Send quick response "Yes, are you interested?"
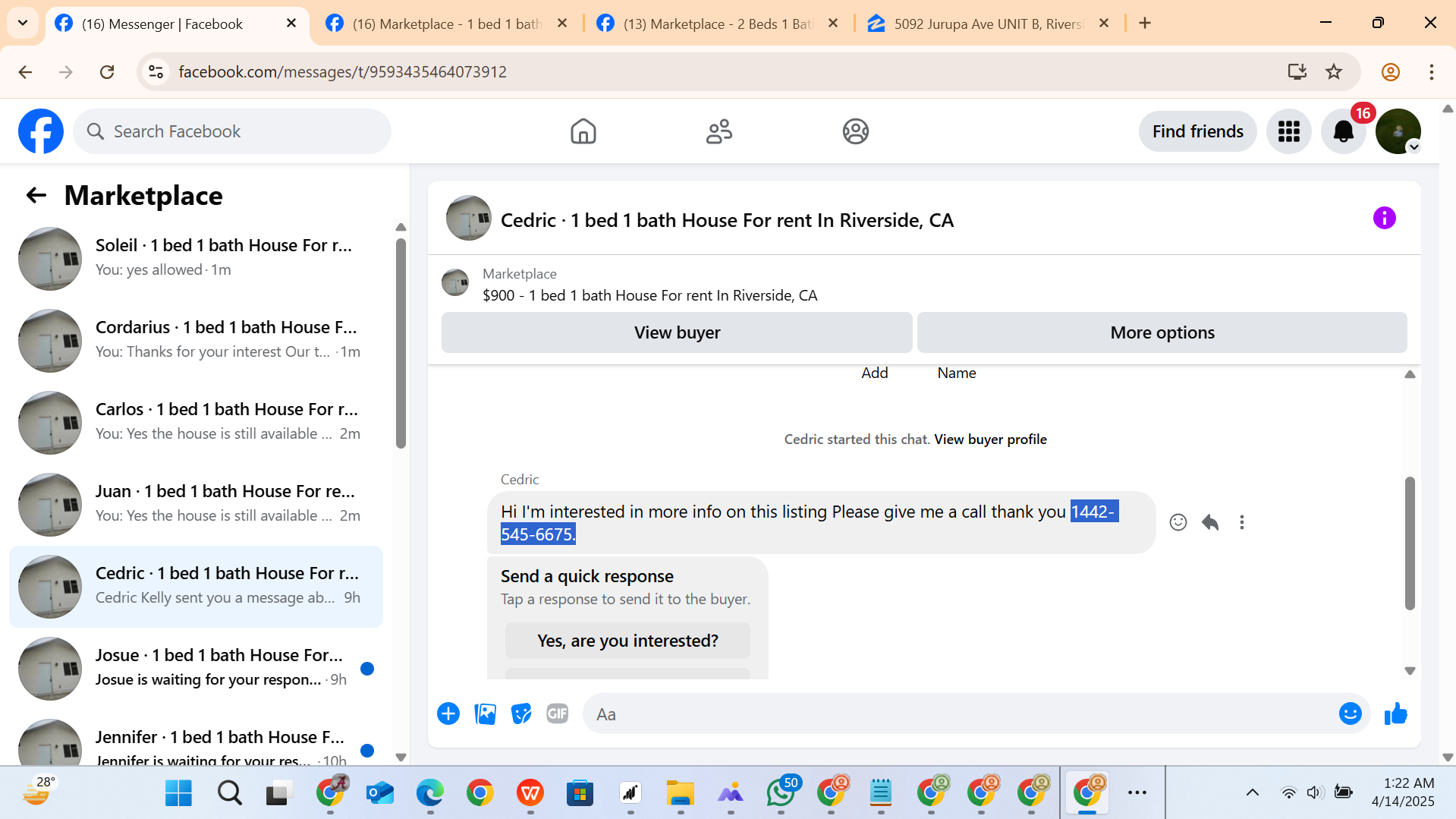This screenshot has width=1456, height=819. [x=627, y=641]
